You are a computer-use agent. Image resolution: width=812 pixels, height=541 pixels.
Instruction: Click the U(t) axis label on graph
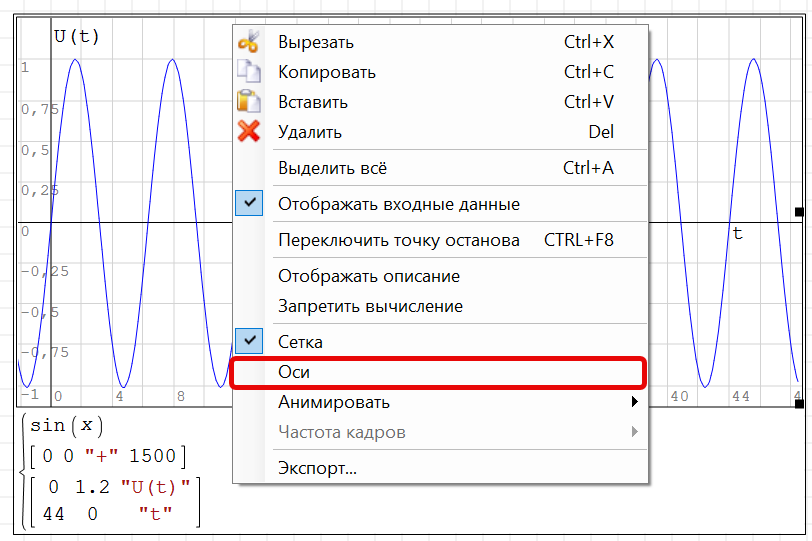76,36
